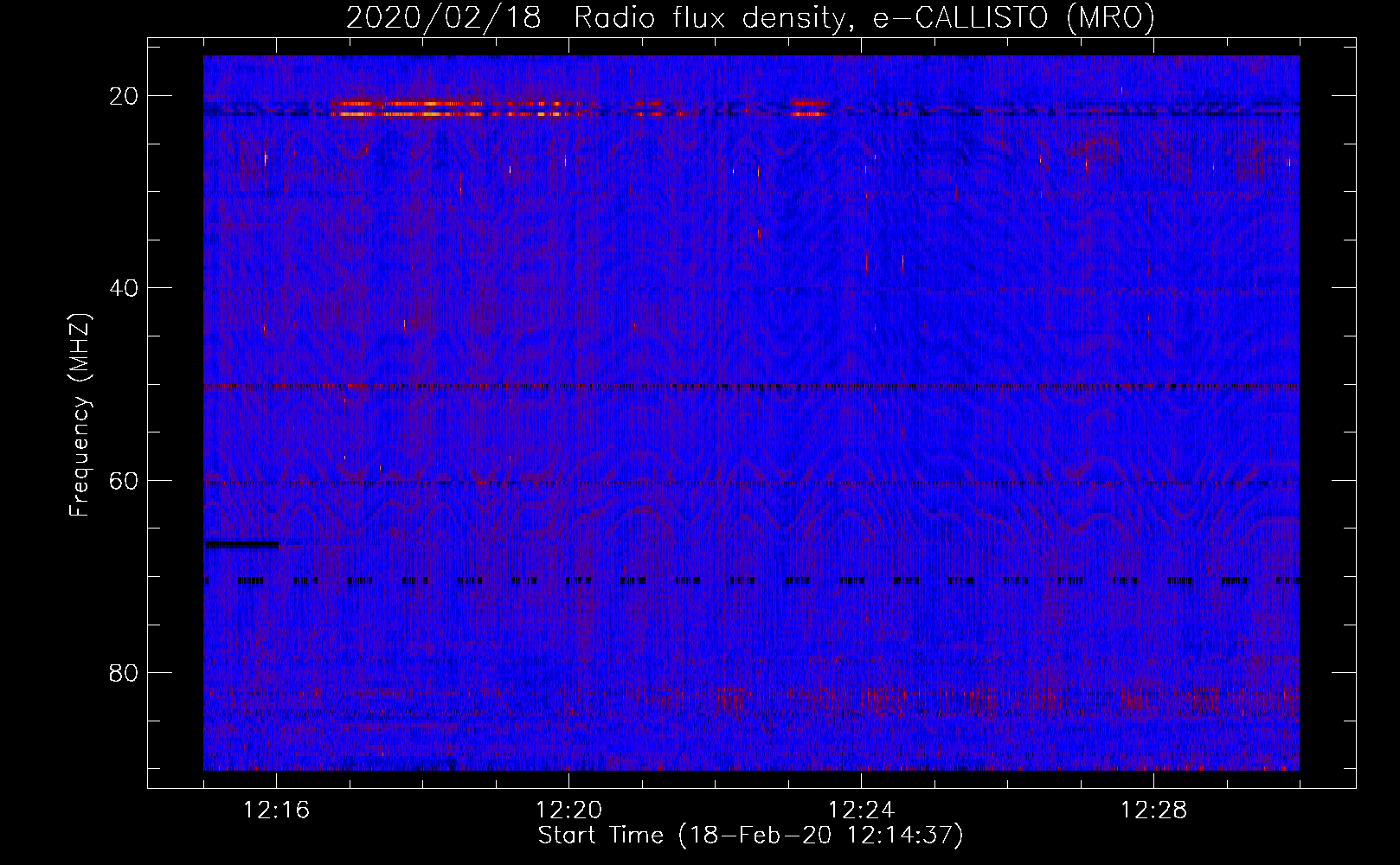Click the 'Frequency (MHZ)' axis label
This screenshot has height=865, width=1400.
pos(80,415)
